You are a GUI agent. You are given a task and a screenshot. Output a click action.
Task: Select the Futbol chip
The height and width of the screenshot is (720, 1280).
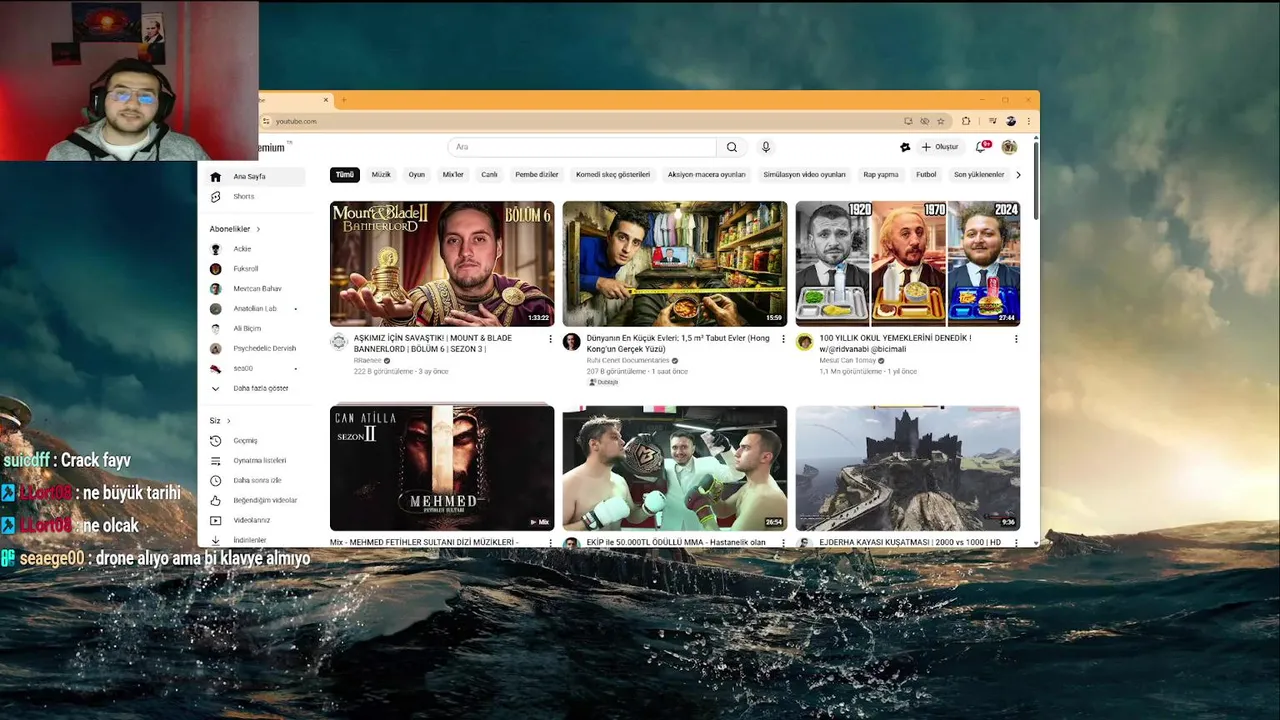click(927, 175)
